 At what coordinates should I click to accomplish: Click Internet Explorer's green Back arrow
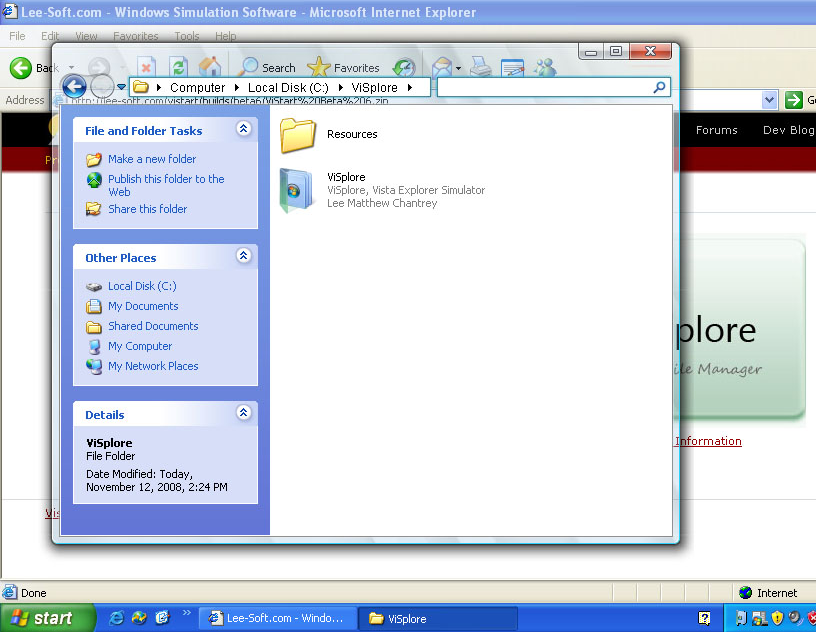point(21,68)
